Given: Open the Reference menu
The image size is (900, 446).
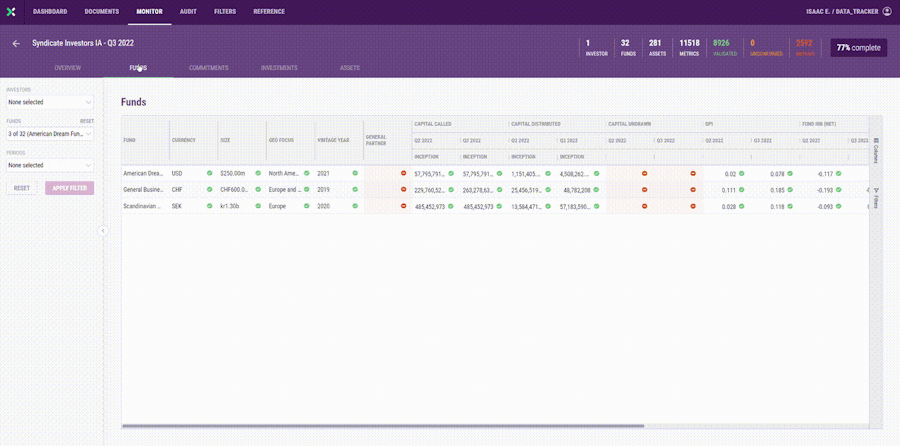Looking at the screenshot, I should (269, 11).
